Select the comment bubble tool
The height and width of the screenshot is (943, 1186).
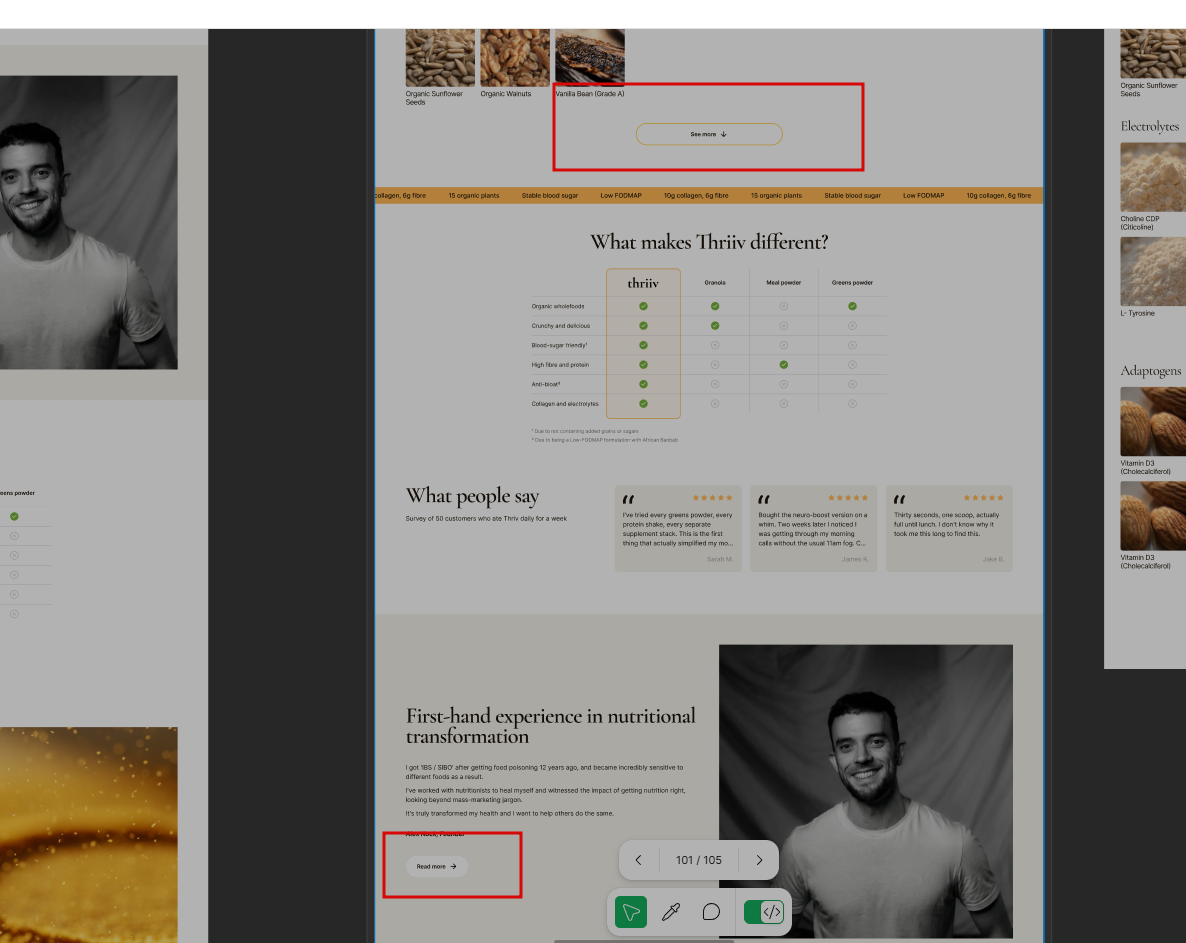[711, 912]
